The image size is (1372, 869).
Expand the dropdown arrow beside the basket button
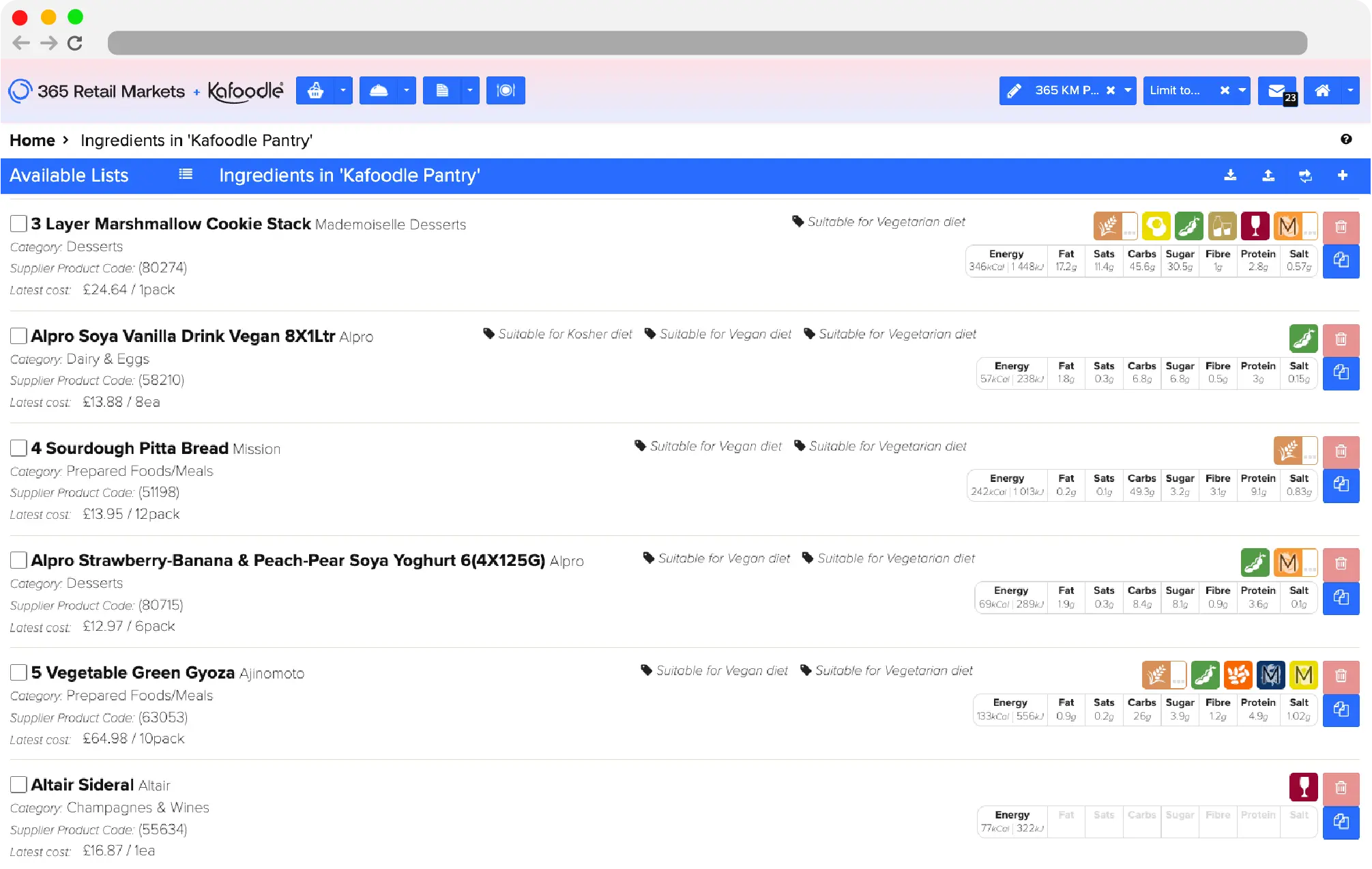343,90
